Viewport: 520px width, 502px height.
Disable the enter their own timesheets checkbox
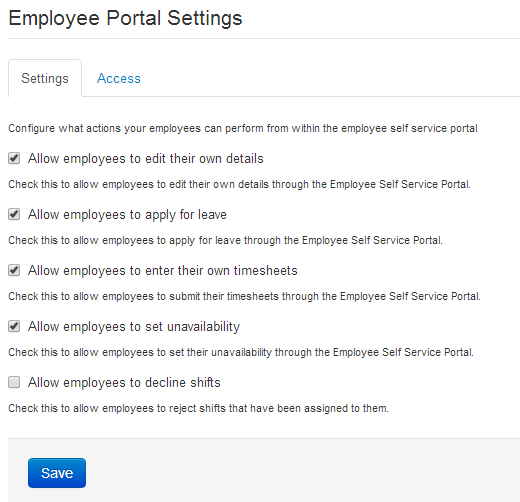coord(14,270)
